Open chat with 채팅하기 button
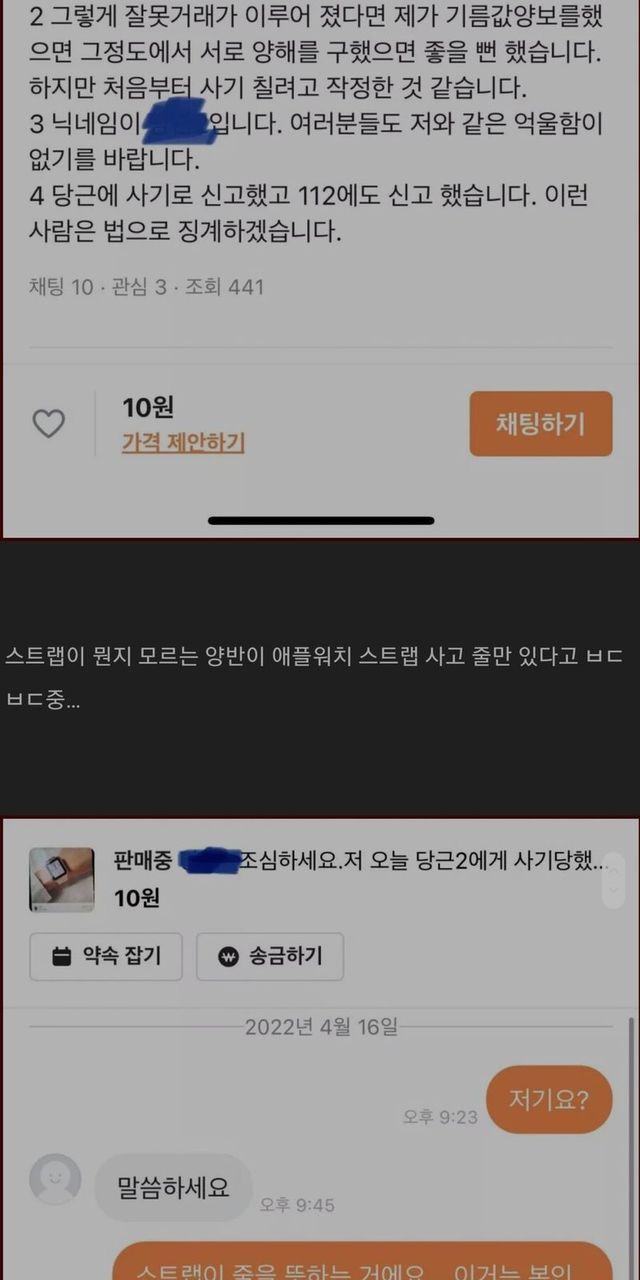 (x=541, y=423)
